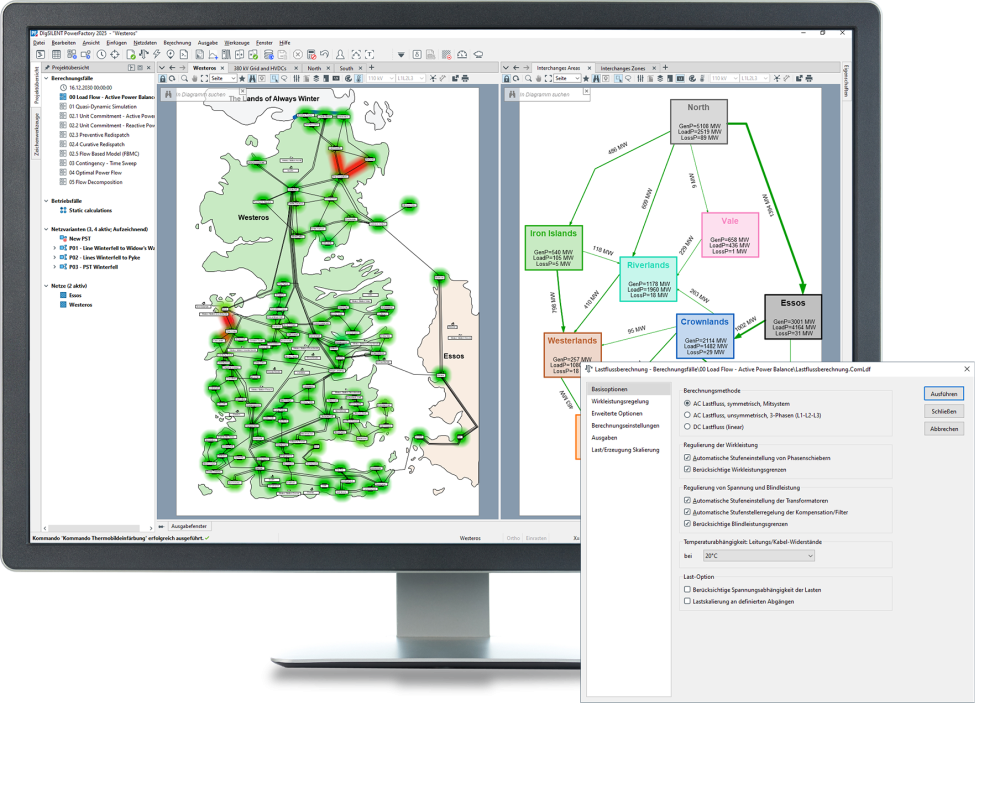Open the Berechnung menu
Image resolution: width=1000 pixels, height=788 pixels.
click(177, 43)
